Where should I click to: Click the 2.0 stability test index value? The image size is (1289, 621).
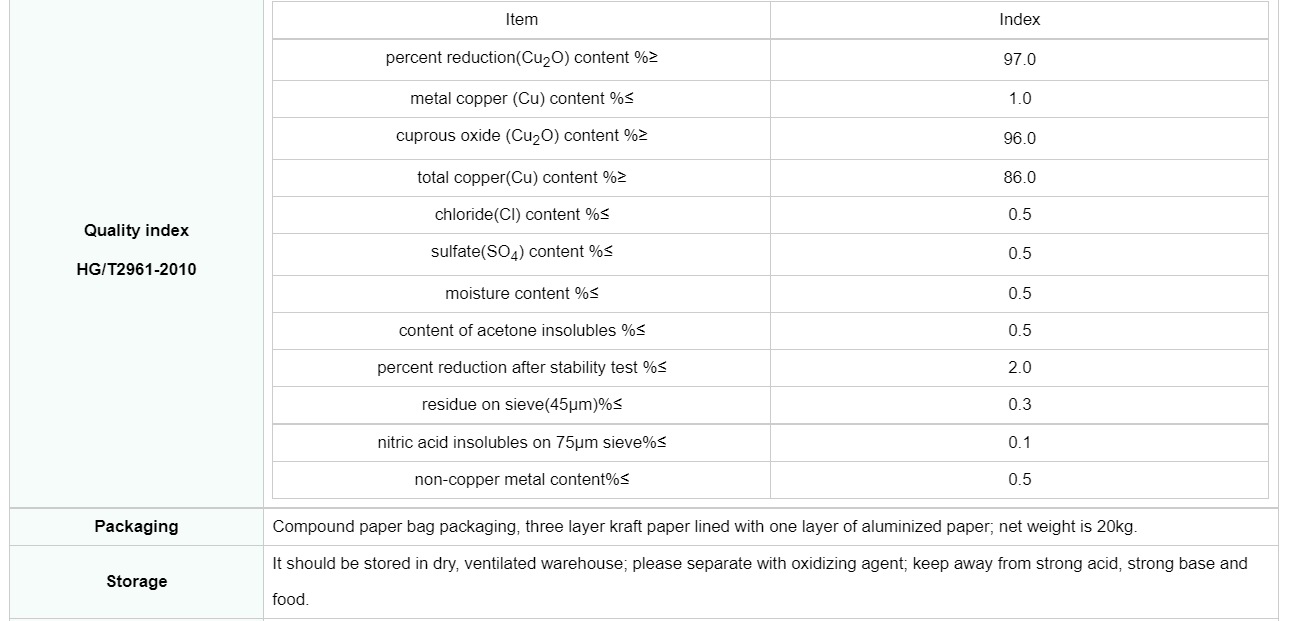coord(1019,368)
